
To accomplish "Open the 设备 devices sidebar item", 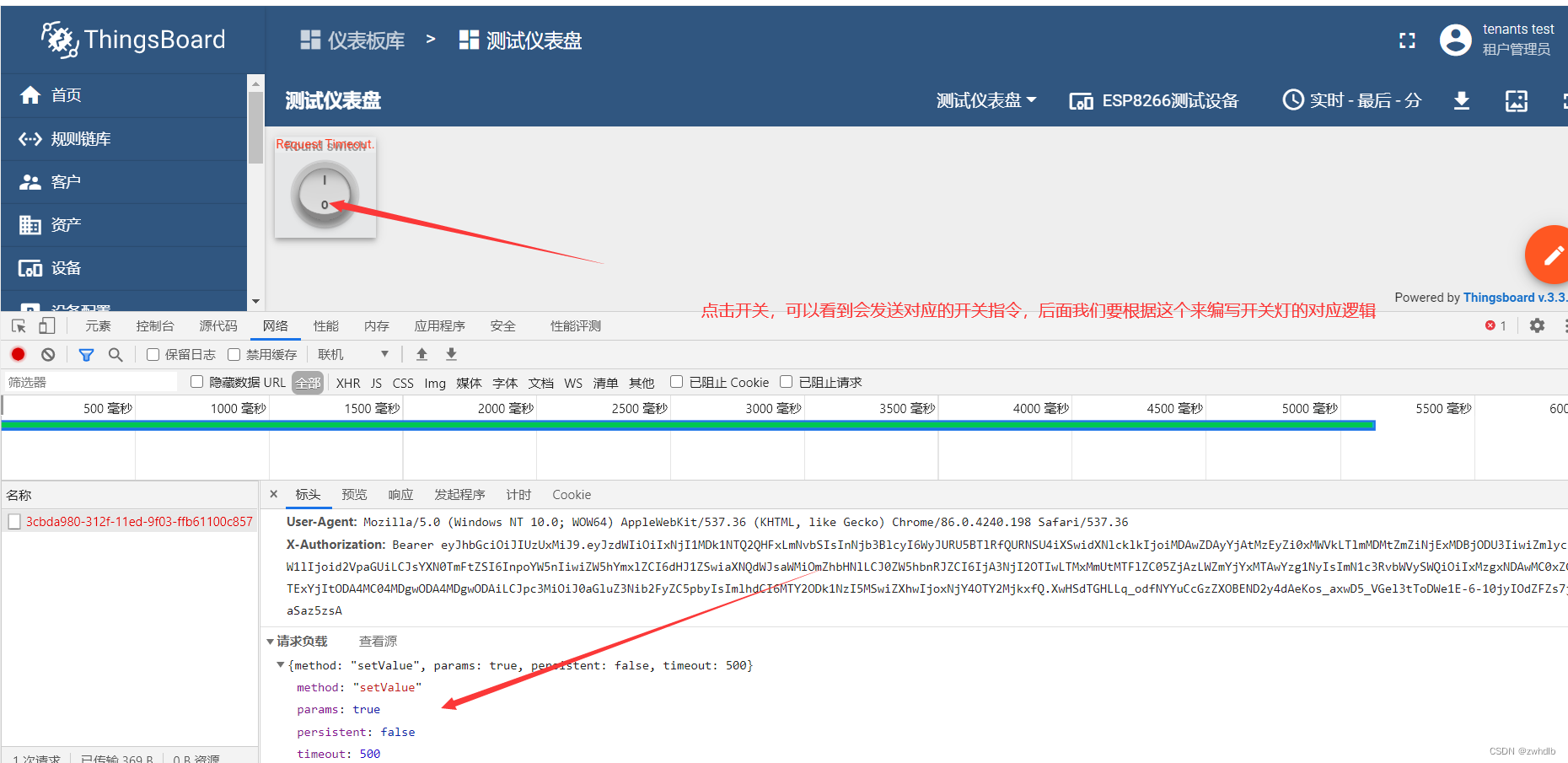I will tap(124, 268).
